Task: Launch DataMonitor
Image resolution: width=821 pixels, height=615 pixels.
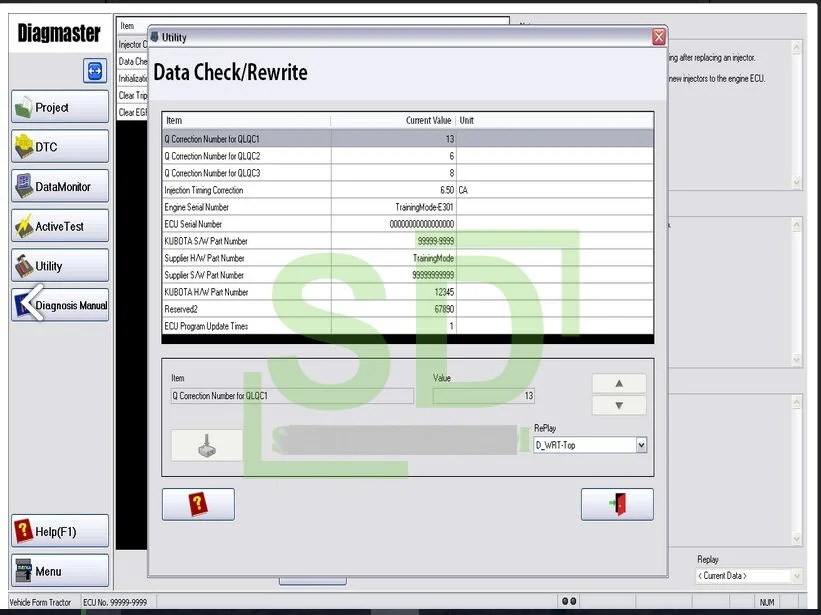Action: [x=59, y=186]
